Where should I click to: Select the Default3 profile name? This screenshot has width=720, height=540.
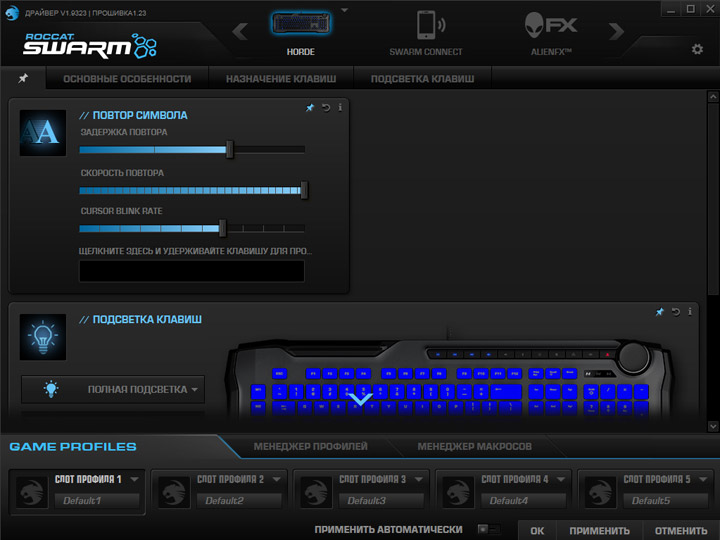(381, 501)
